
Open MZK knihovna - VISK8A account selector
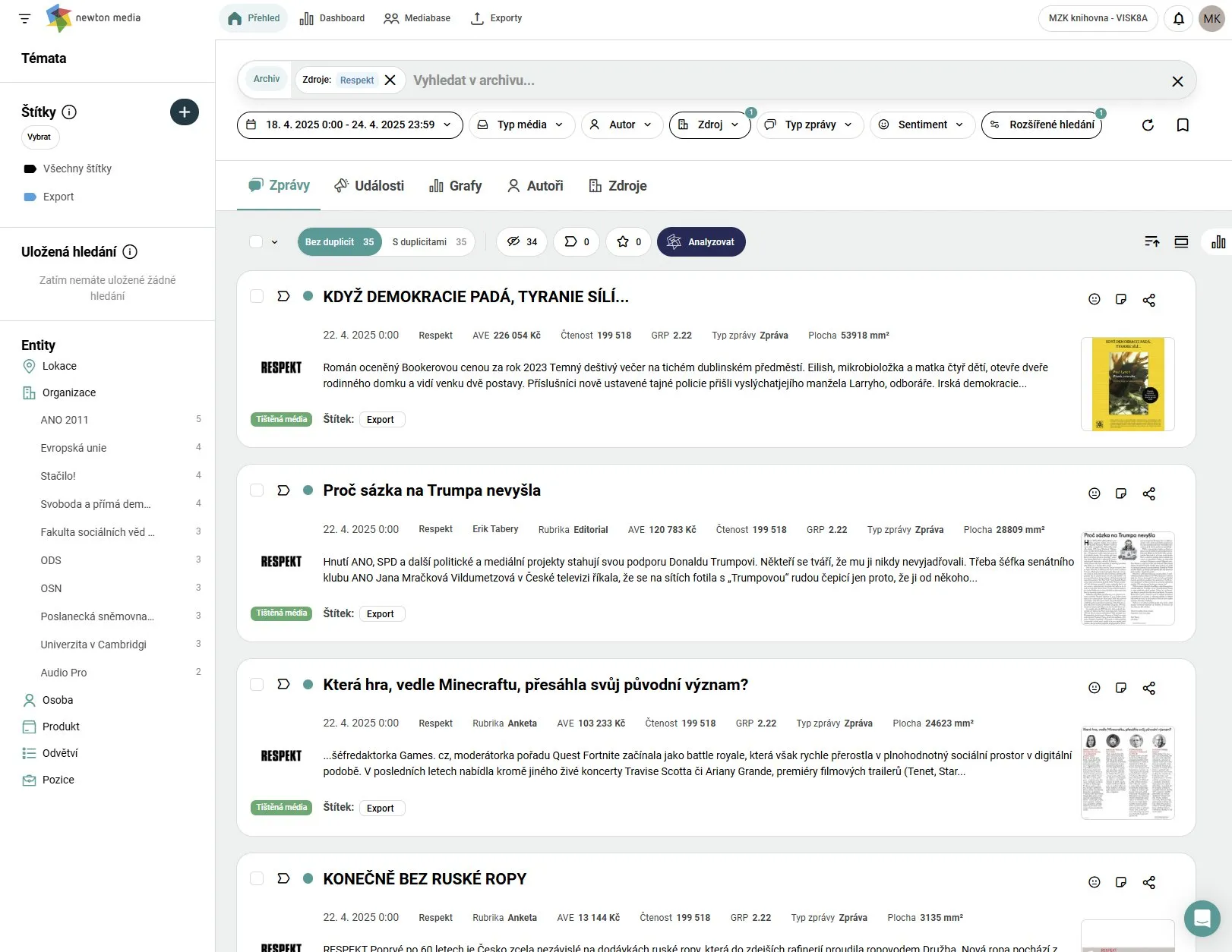(1098, 18)
